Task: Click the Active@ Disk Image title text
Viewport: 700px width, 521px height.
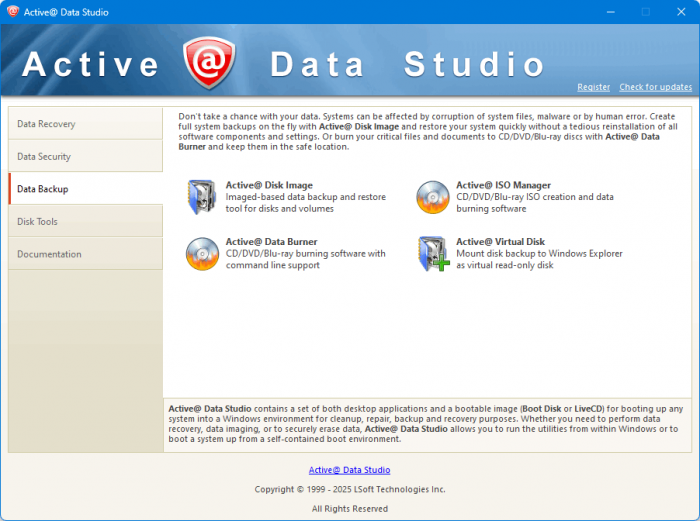Action: pyautogui.click(x=269, y=185)
